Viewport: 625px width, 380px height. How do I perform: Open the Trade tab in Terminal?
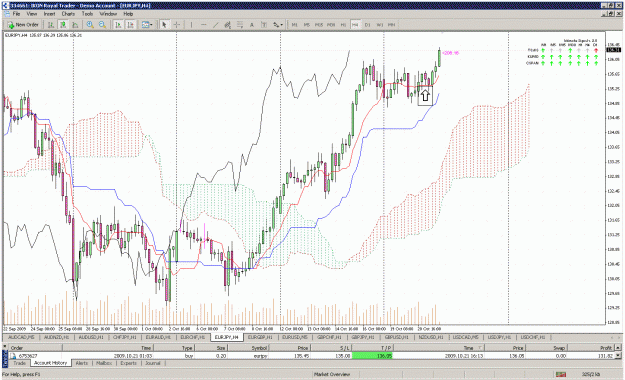coord(19,363)
